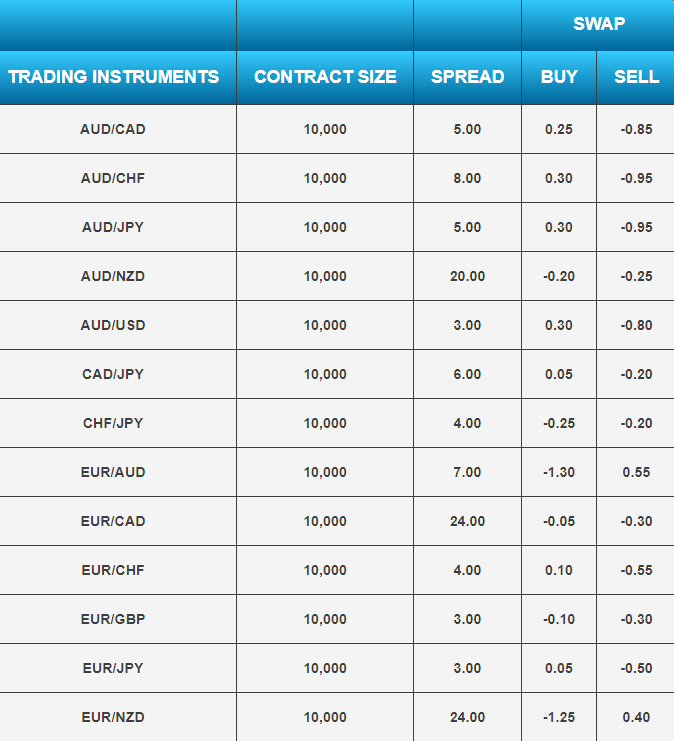The image size is (674, 741).
Task: Click the EUR/GBP instrument name
Action: pos(113,619)
